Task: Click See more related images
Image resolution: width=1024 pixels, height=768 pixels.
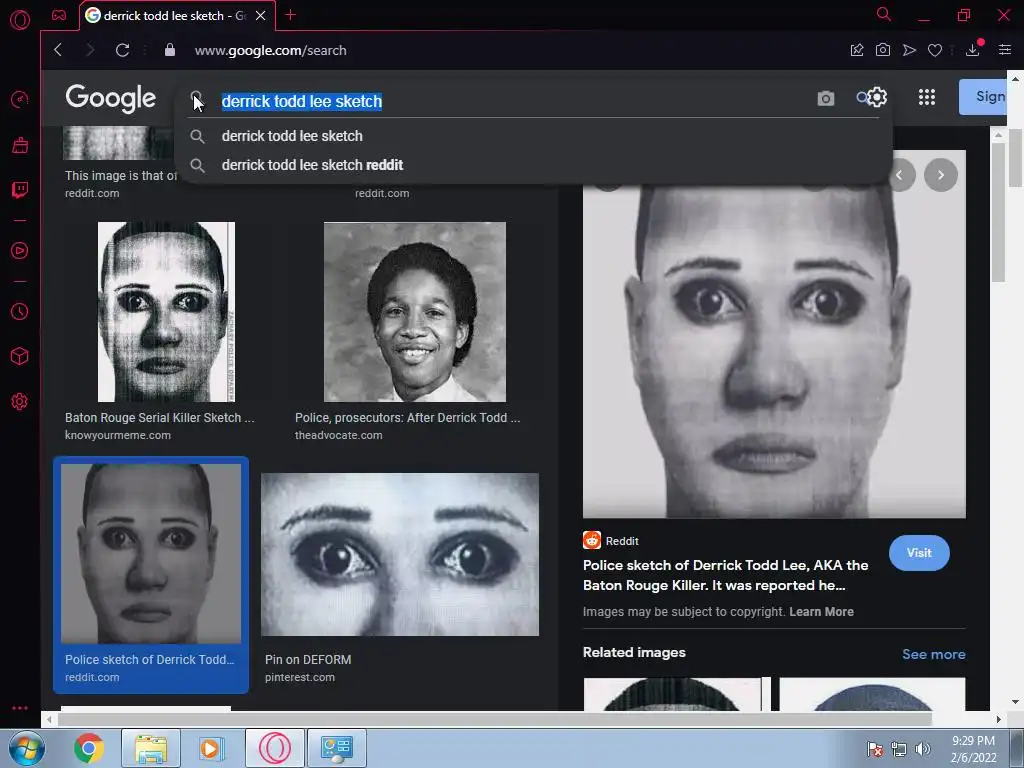Action: click(x=933, y=654)
